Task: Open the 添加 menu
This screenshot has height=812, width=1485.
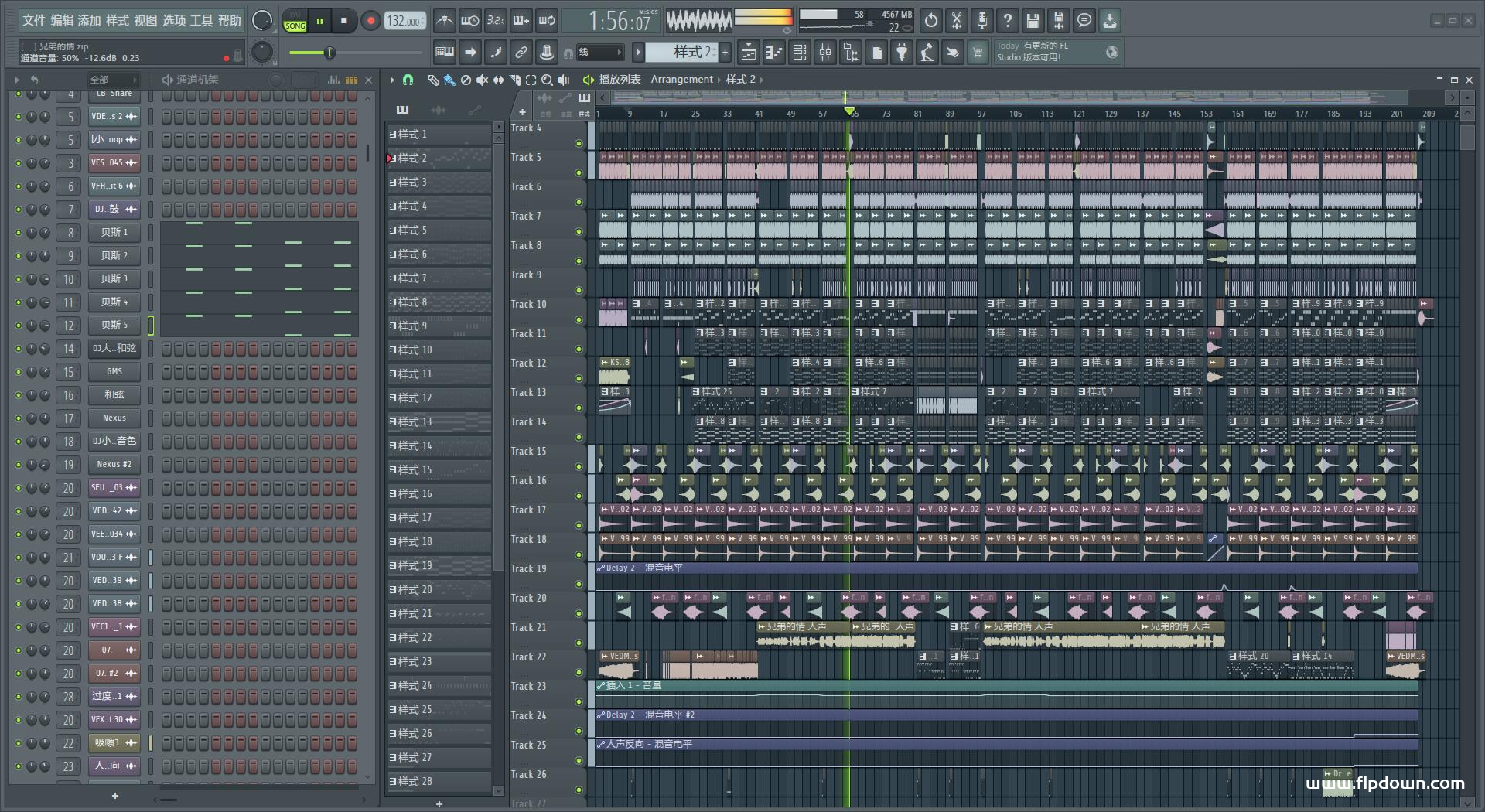Action: point(90,21)
